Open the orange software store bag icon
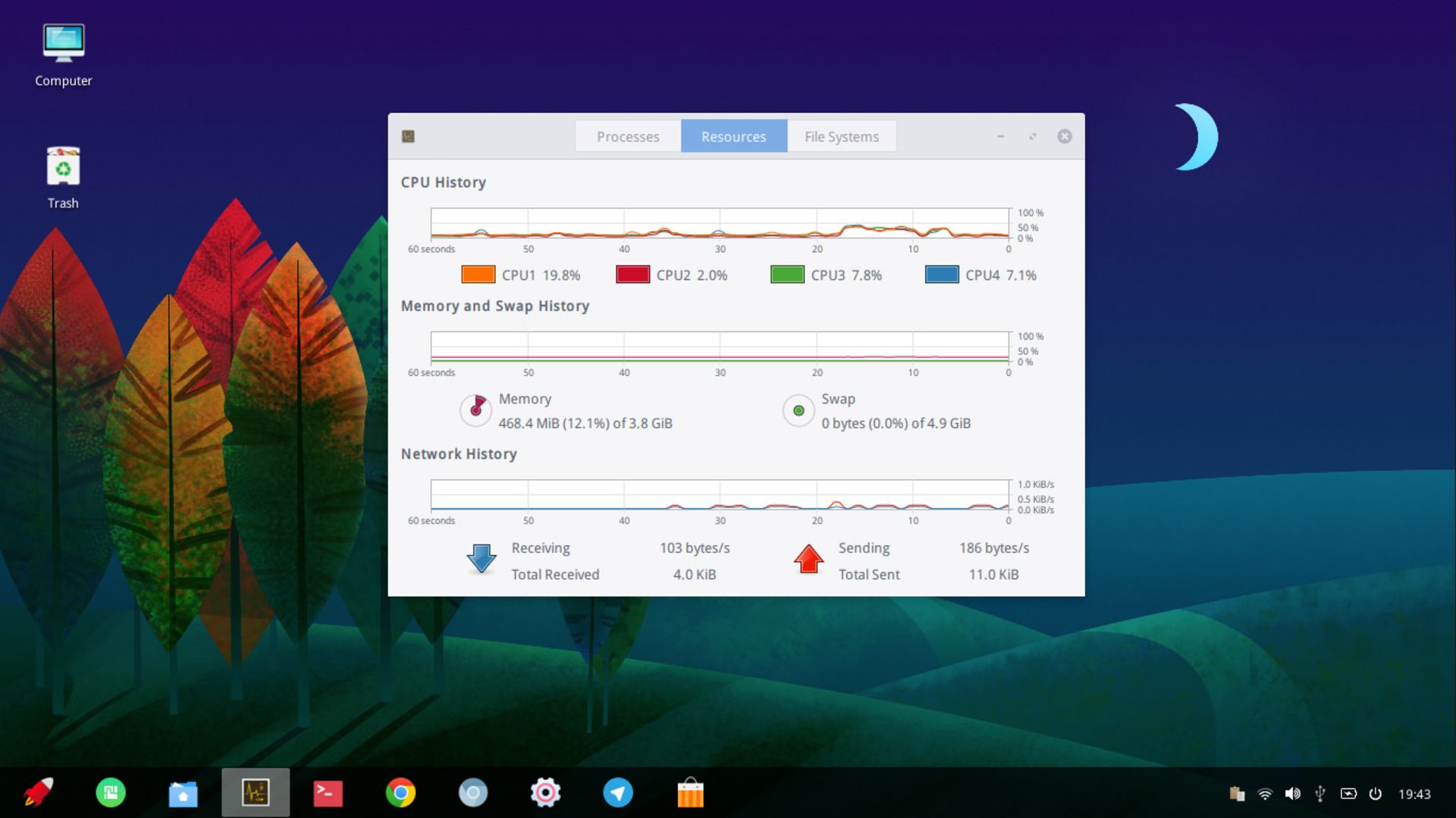The height and width of the screenshot is (818, 1456). (690, 793)
